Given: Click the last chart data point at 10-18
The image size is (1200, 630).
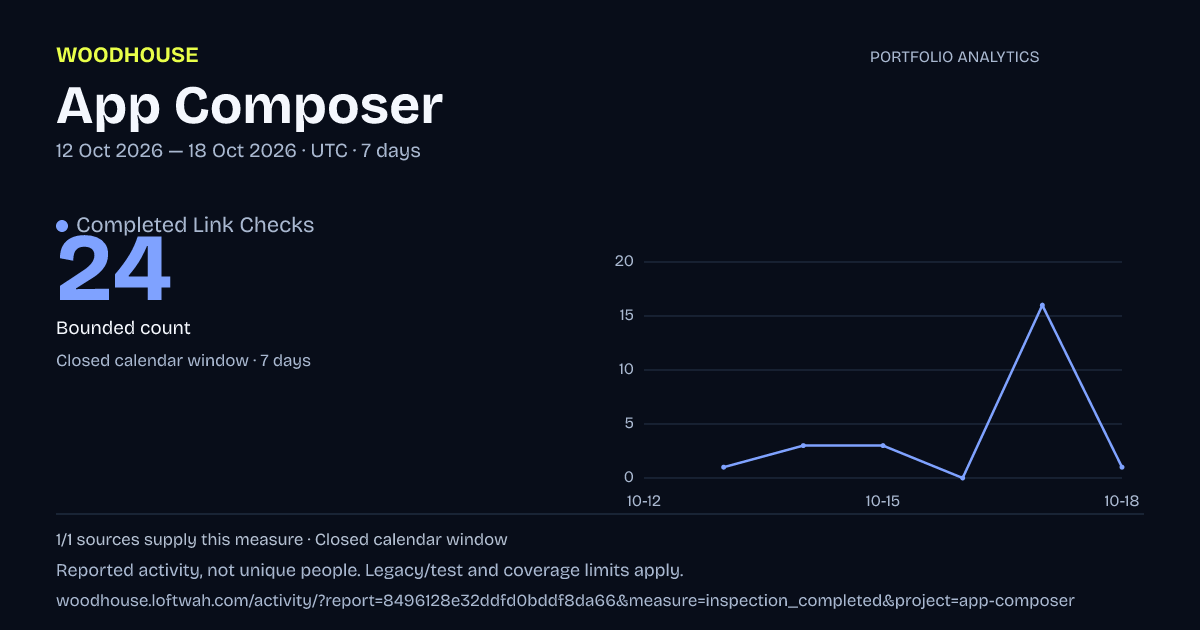Looking at the screenshot, I should point(1122,467).
